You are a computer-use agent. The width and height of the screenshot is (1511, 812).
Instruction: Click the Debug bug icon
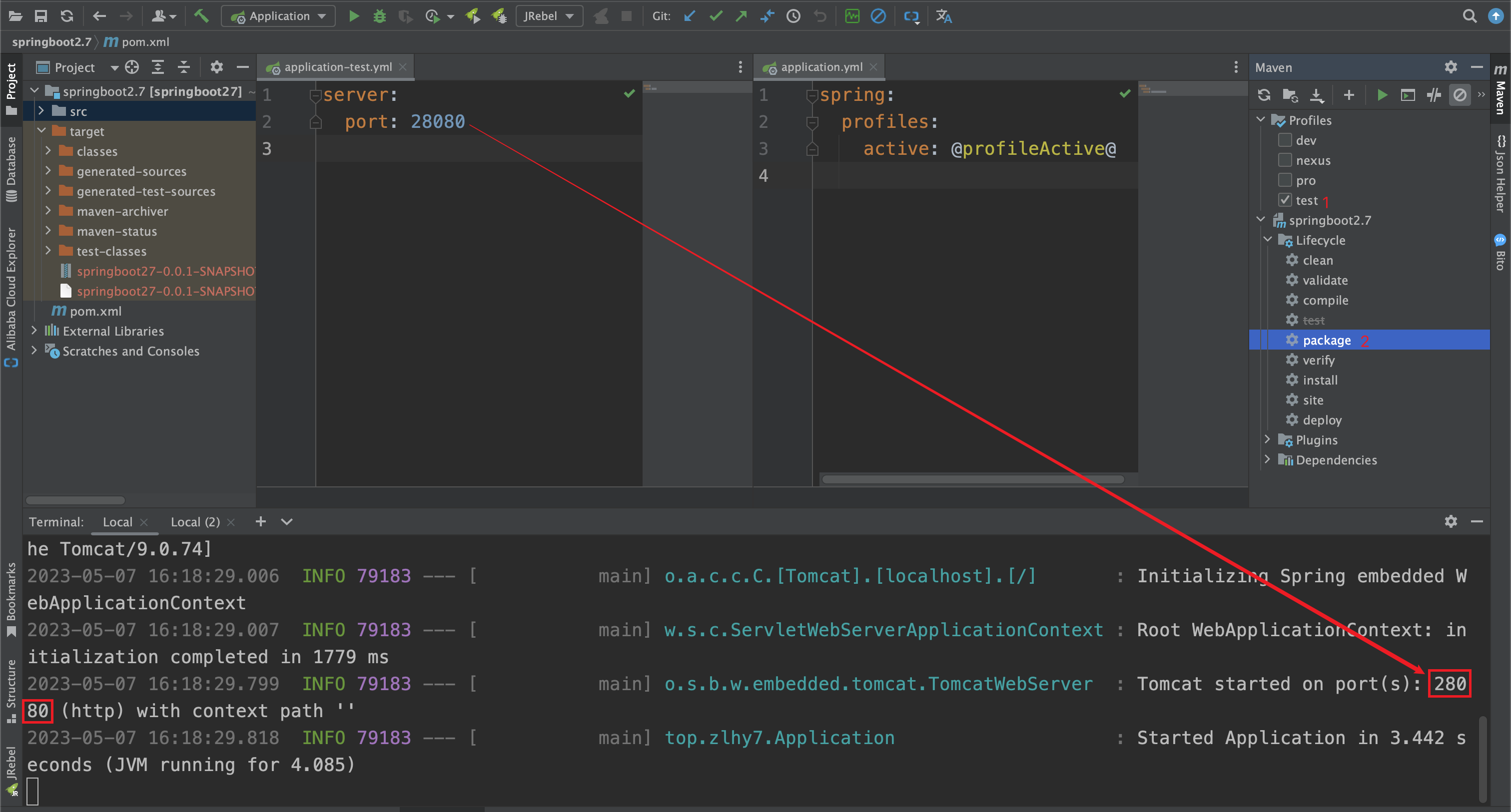click(x=380, y=16)
